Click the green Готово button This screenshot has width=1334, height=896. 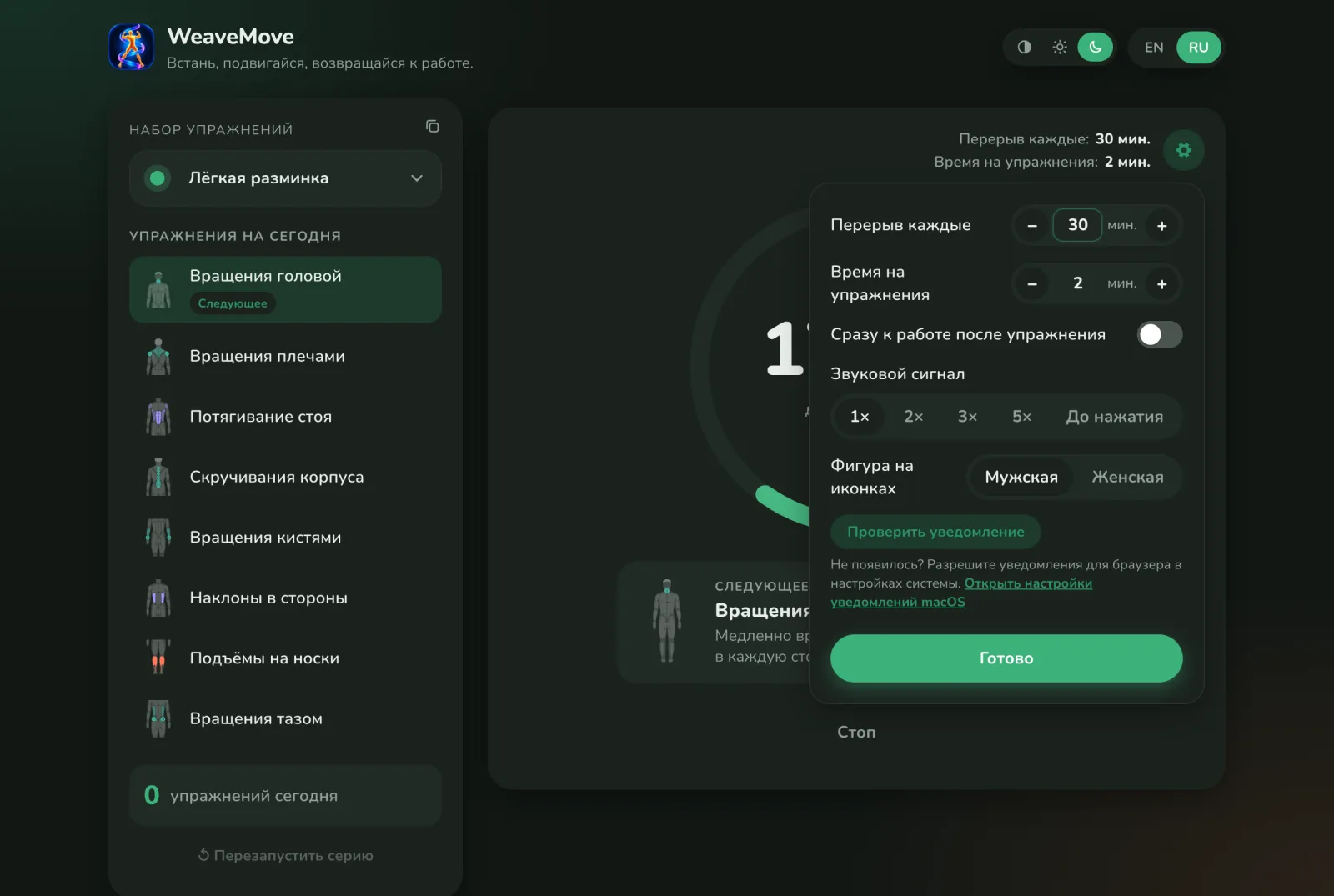coord(1006,658)
